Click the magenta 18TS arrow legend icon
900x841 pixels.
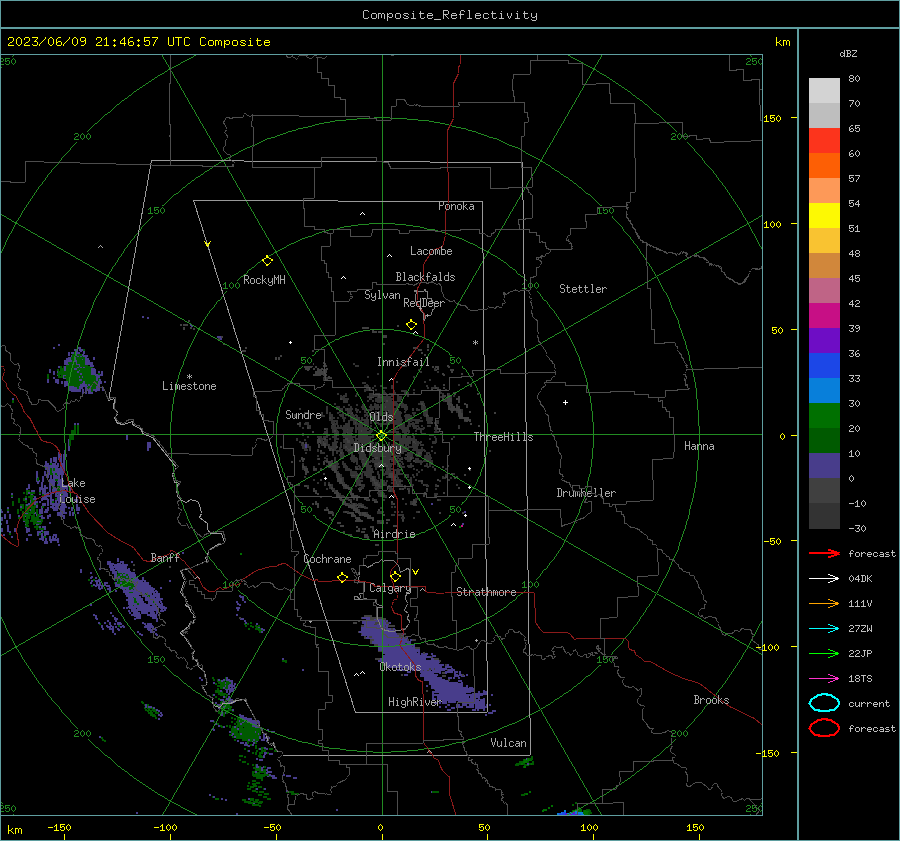(824, 679)
